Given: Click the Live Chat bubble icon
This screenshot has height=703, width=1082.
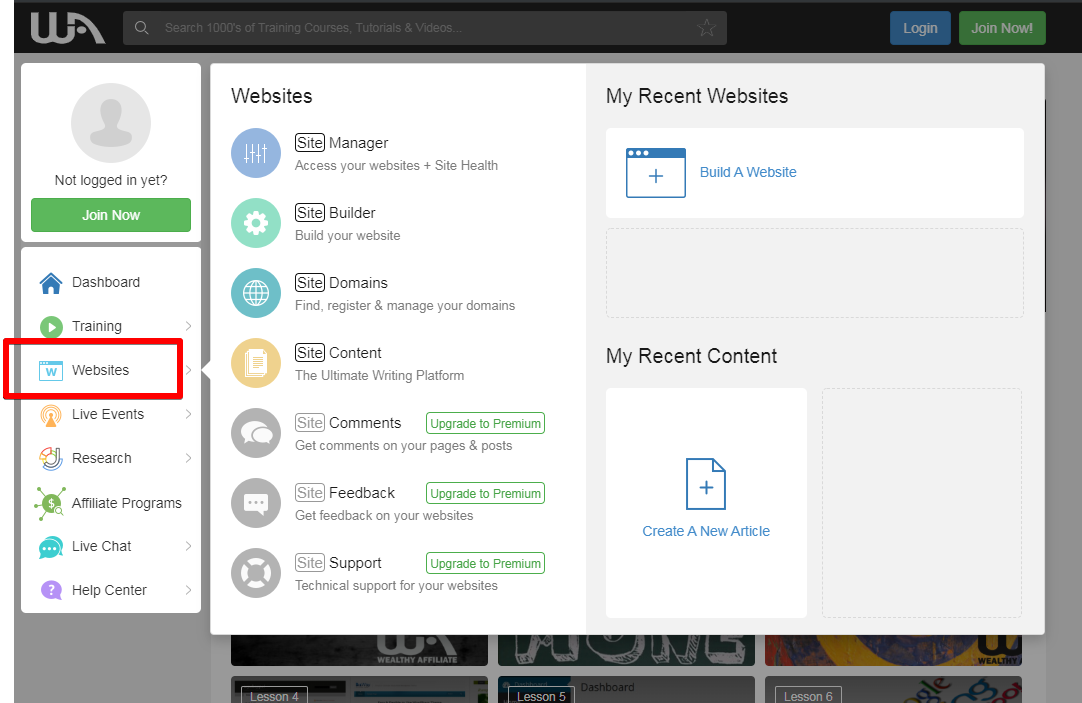Looking at the screenshot, I should (51, 547).
